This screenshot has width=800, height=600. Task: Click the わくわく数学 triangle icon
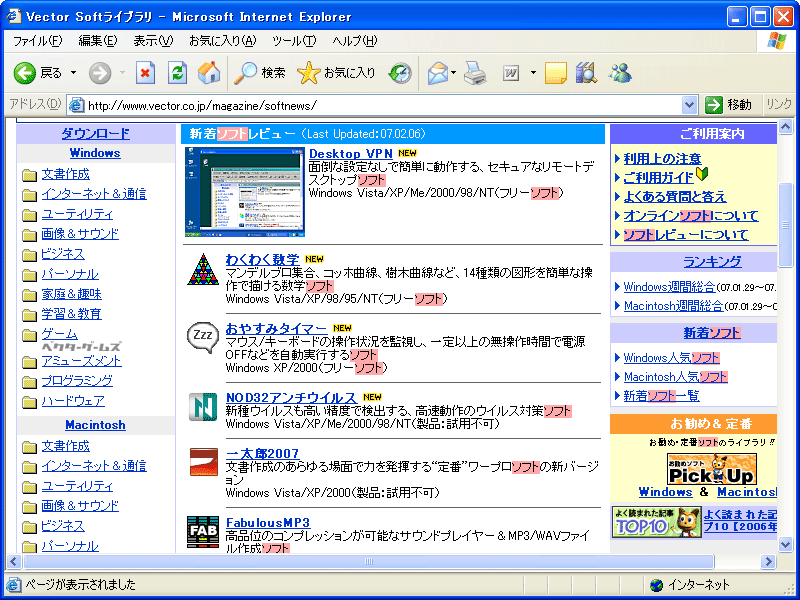(203, 269)
